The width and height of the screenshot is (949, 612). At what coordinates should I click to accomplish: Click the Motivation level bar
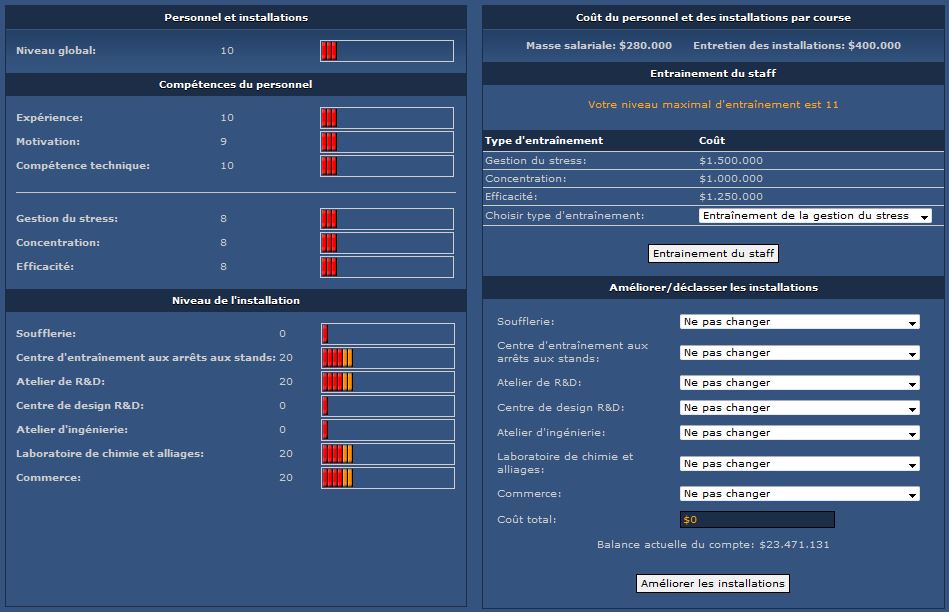pos(387,142)
